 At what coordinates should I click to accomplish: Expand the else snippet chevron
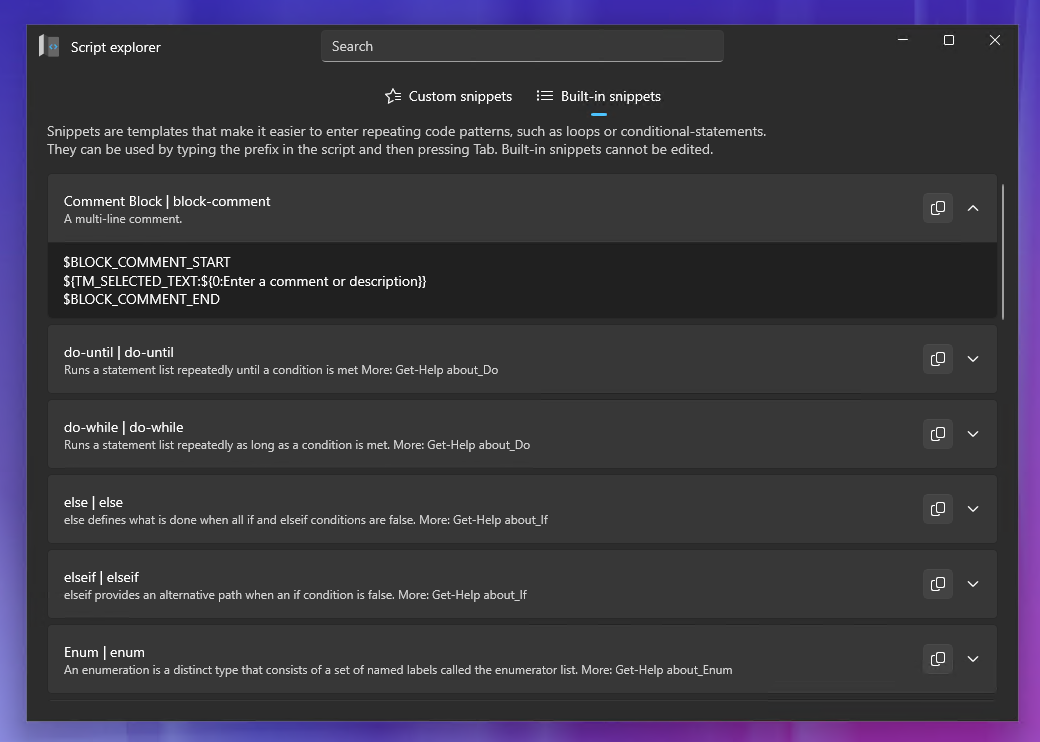972,509
